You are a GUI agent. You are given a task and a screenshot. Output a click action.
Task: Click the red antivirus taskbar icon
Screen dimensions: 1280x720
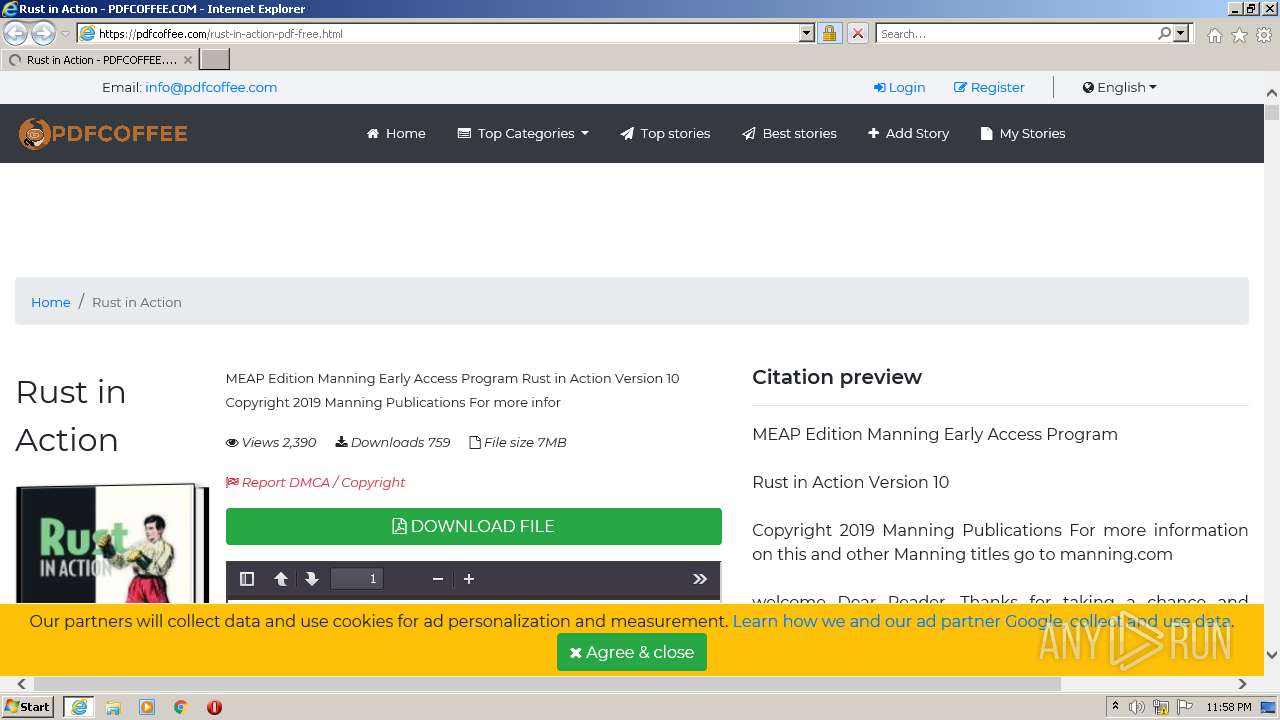pos(214,707)
